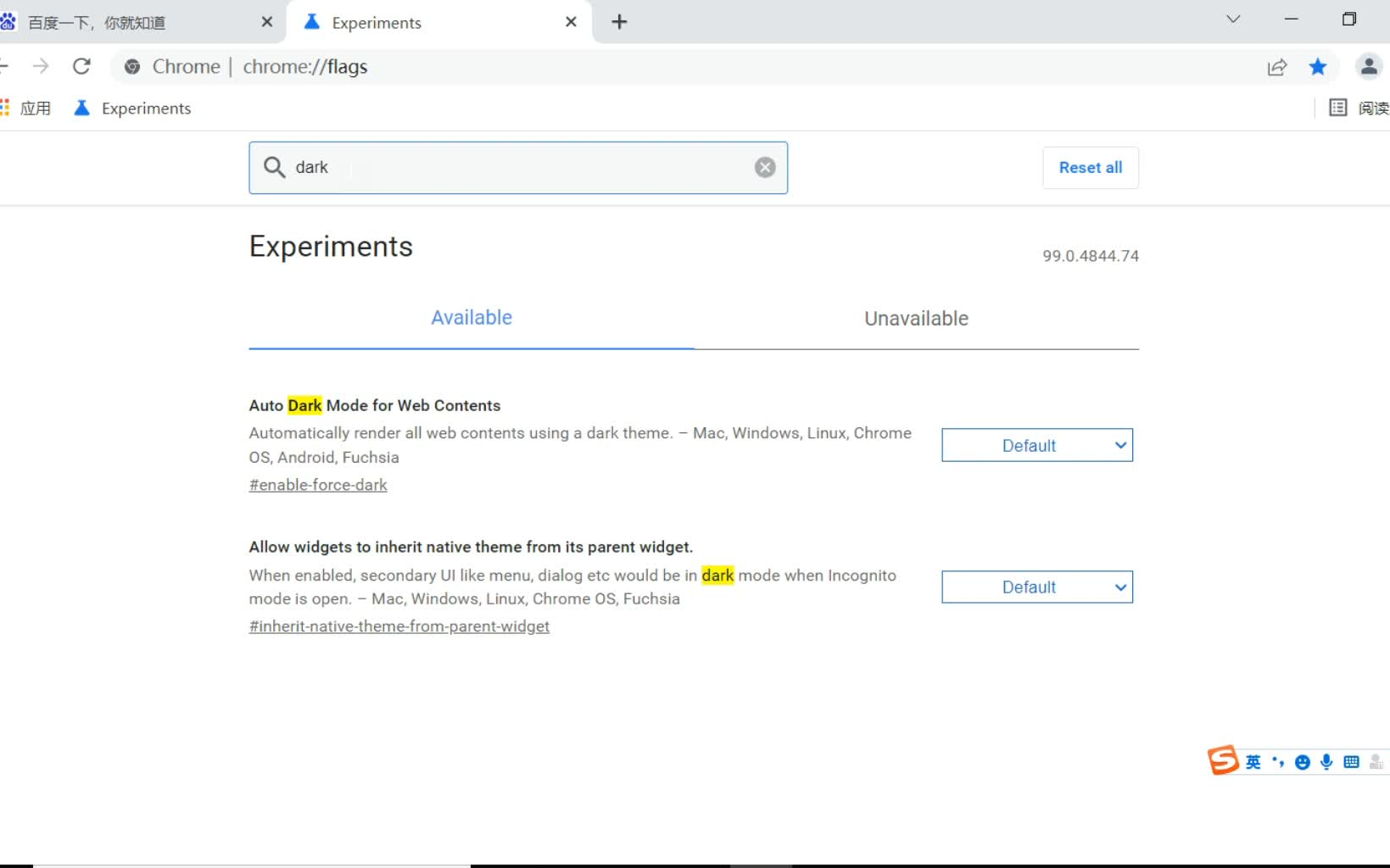Open the emoji picker on the Sogou toolbar
Viewport: 1390px width, 868px height.
[x=1302, y=761]
